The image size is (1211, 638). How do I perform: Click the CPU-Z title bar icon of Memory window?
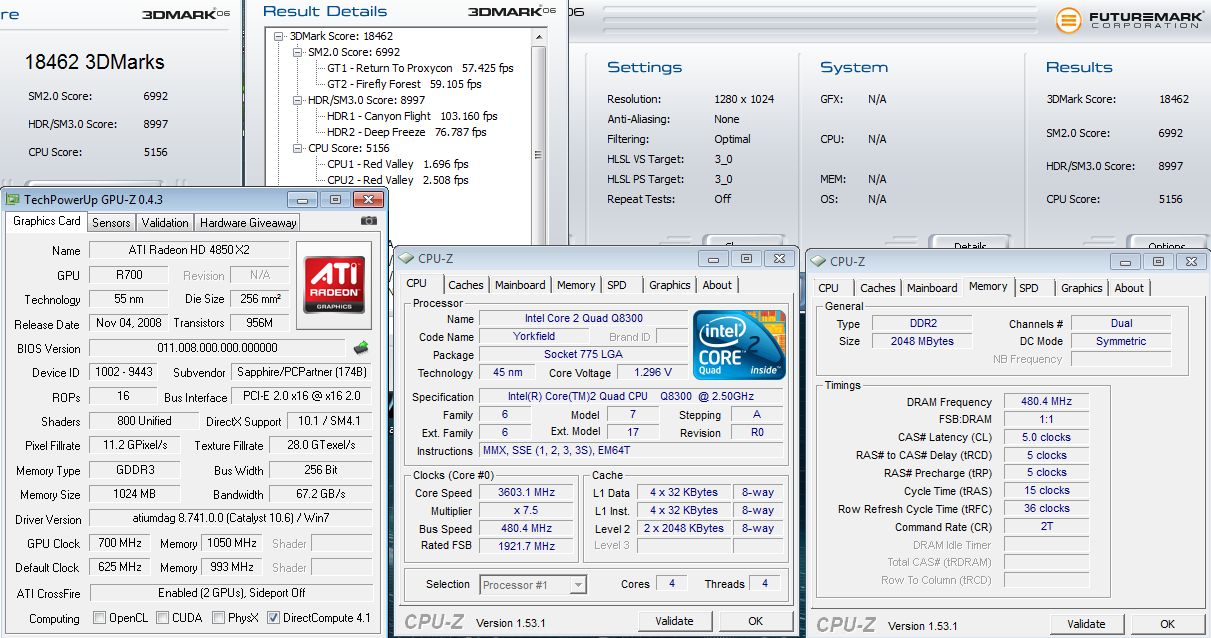pos(818,261)
